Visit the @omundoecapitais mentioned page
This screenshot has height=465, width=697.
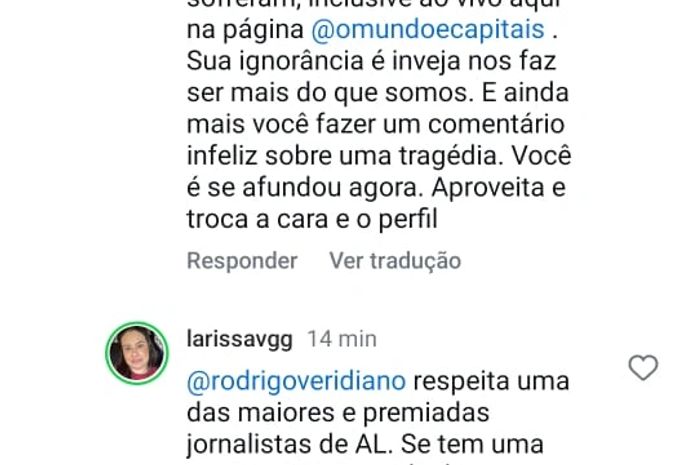[428, 30]
